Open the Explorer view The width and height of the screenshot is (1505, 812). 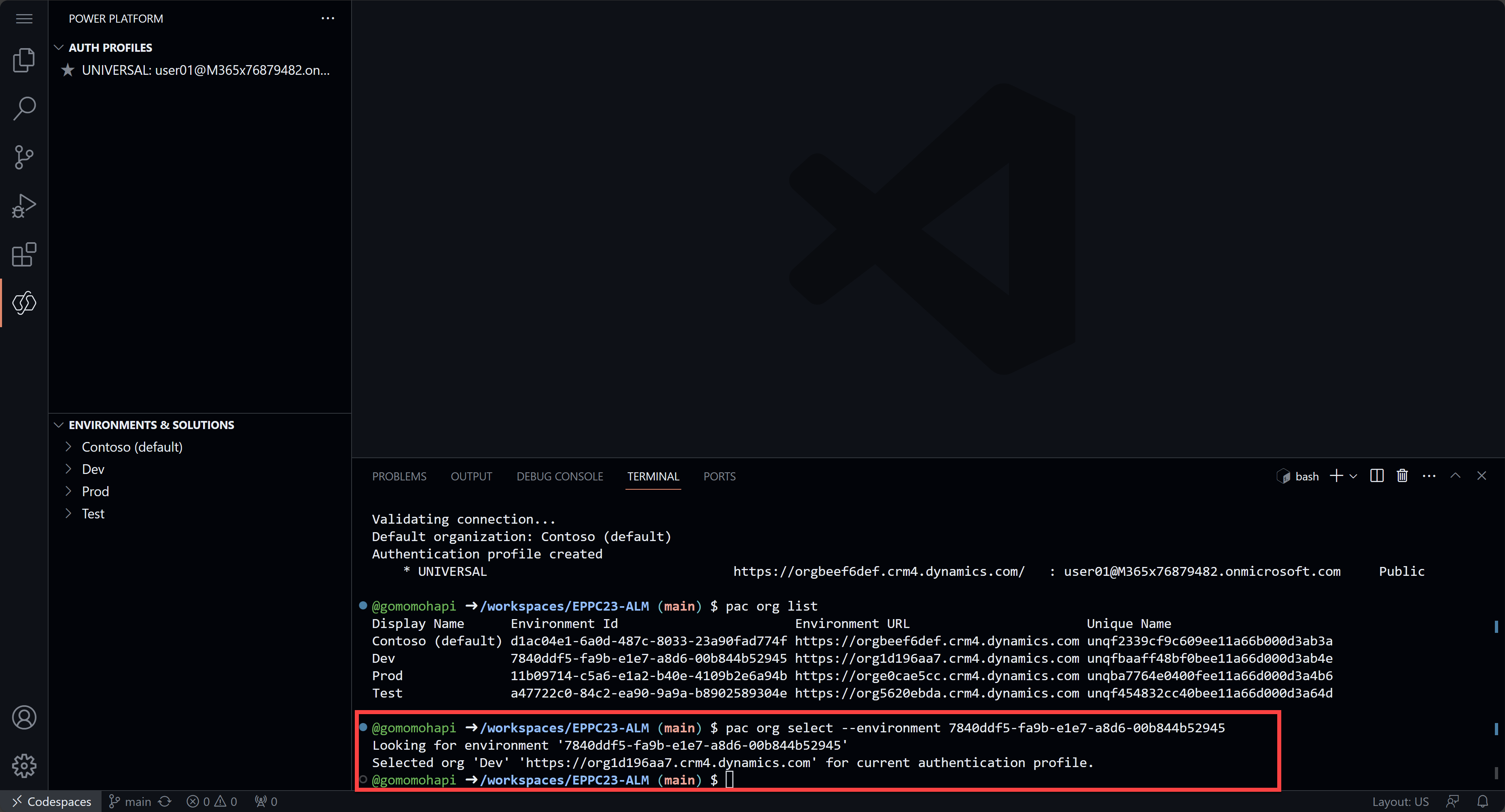tap(24, 59)
